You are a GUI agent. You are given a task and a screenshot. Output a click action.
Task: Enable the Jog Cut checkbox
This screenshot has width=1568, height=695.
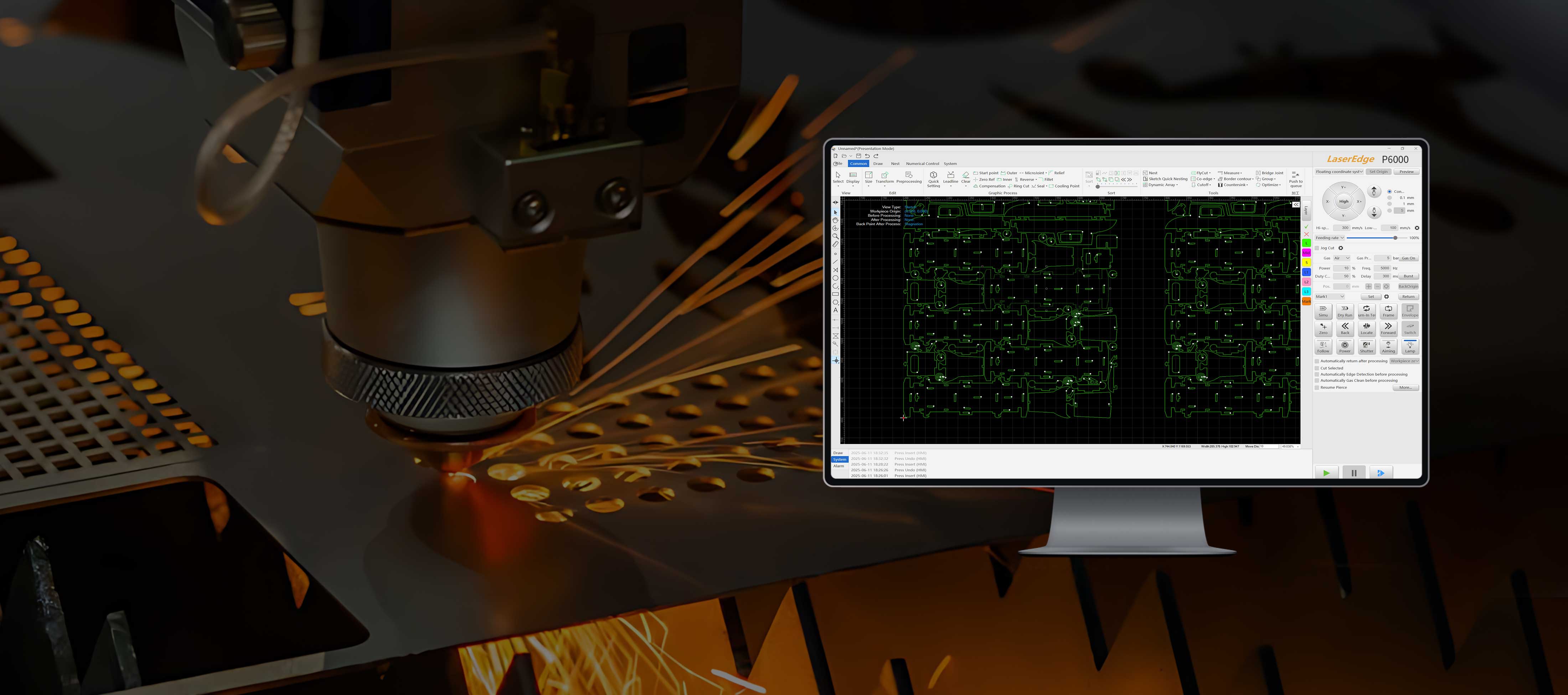(x=1317, y=248)
